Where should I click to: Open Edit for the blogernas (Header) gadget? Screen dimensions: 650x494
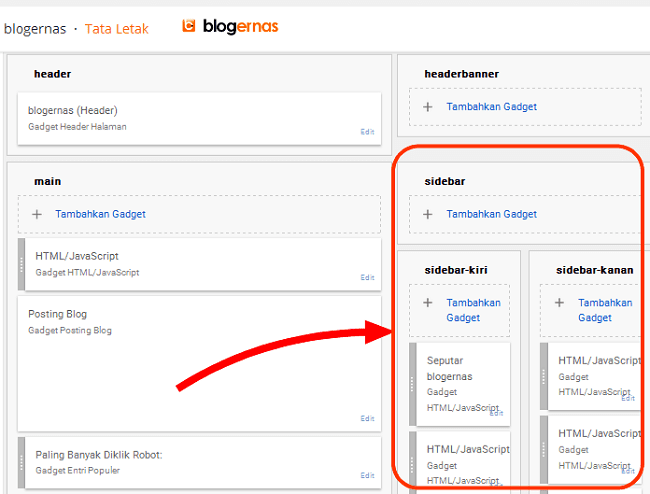(367, 132)
